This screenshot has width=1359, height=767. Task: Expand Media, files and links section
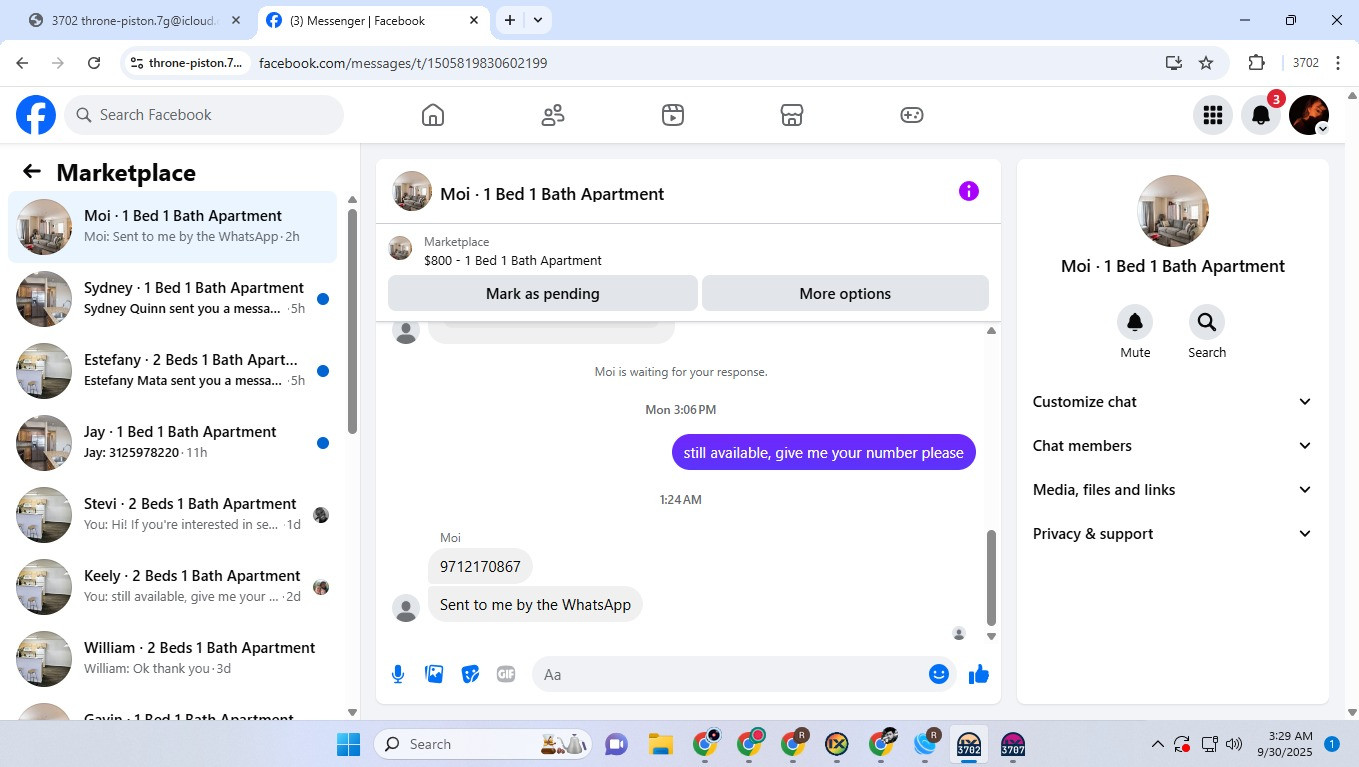pos(1172,490)
